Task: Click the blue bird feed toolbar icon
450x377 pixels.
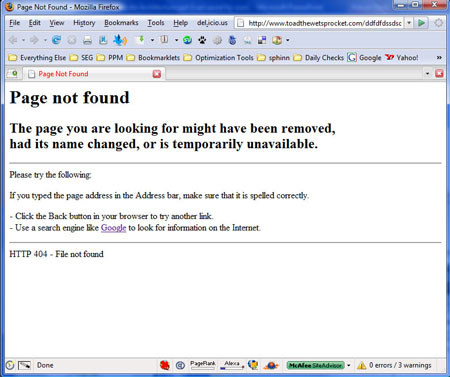Action: [120, 40]
